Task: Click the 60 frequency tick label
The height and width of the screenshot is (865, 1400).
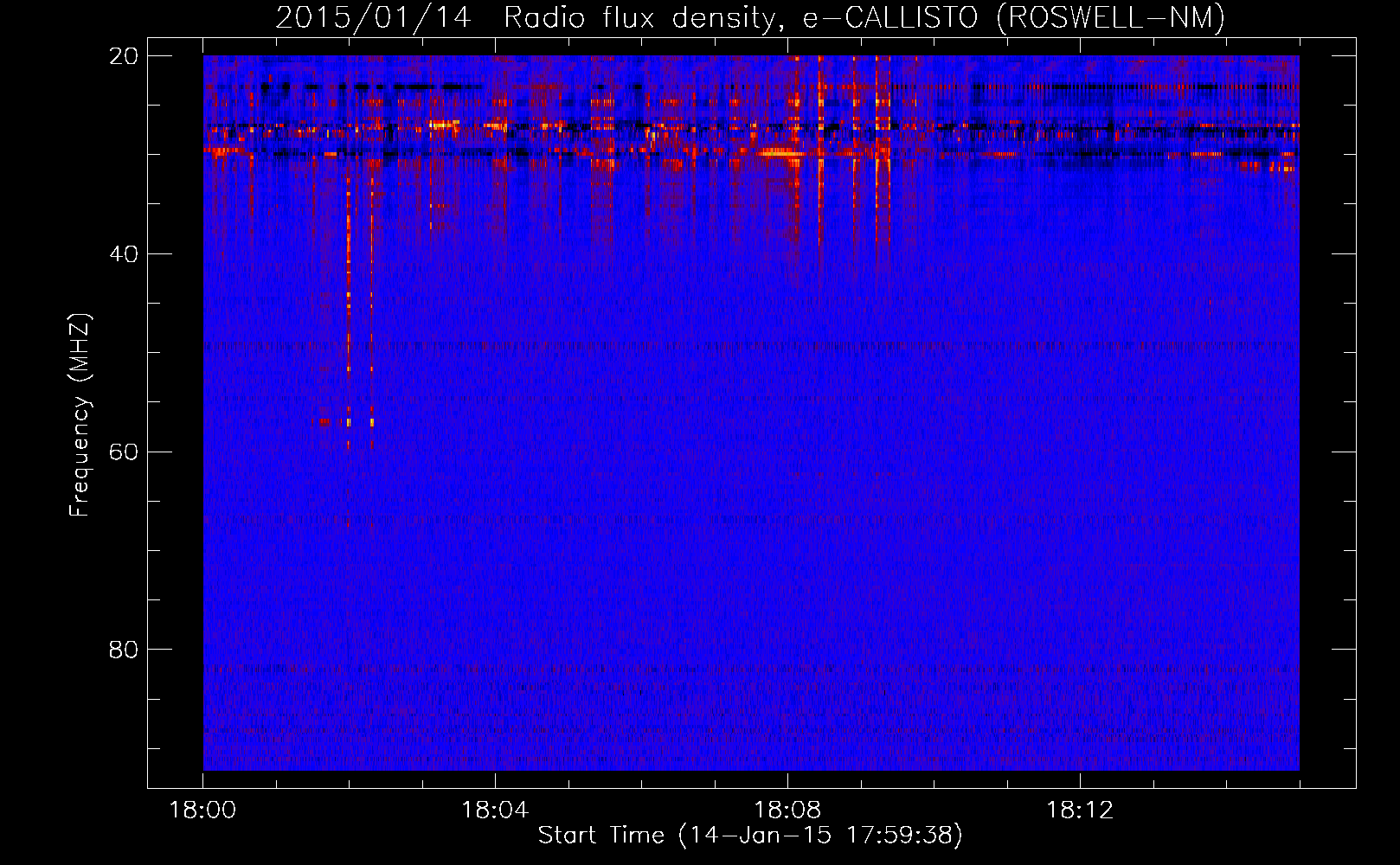Action: [124, 452]
